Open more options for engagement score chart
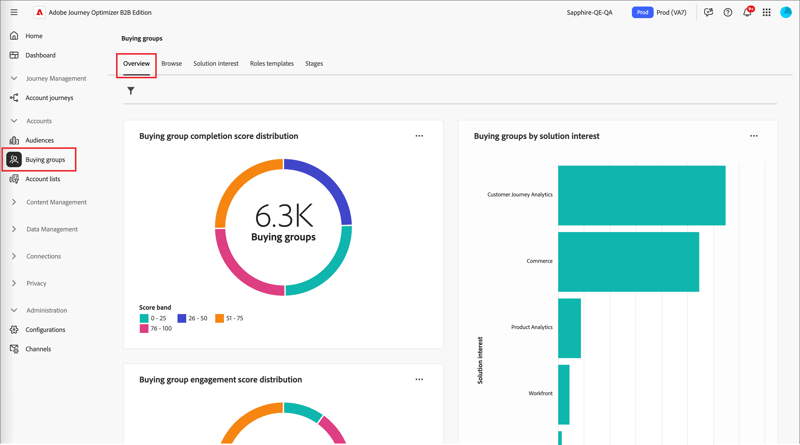Viewport: 800px width, 445px height. click(x=419, y=380)
